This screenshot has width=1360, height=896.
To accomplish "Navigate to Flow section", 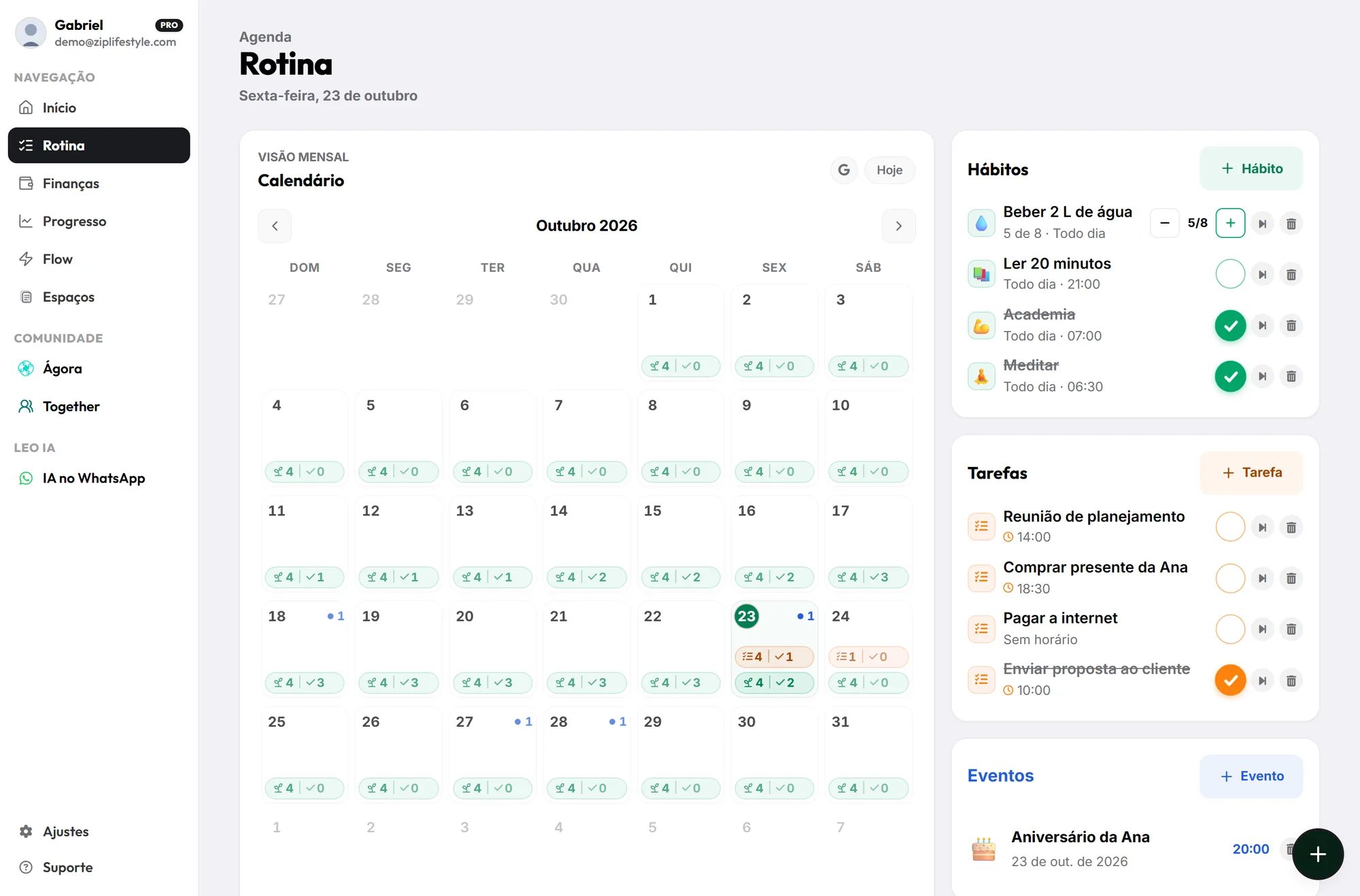I will 99,259.
